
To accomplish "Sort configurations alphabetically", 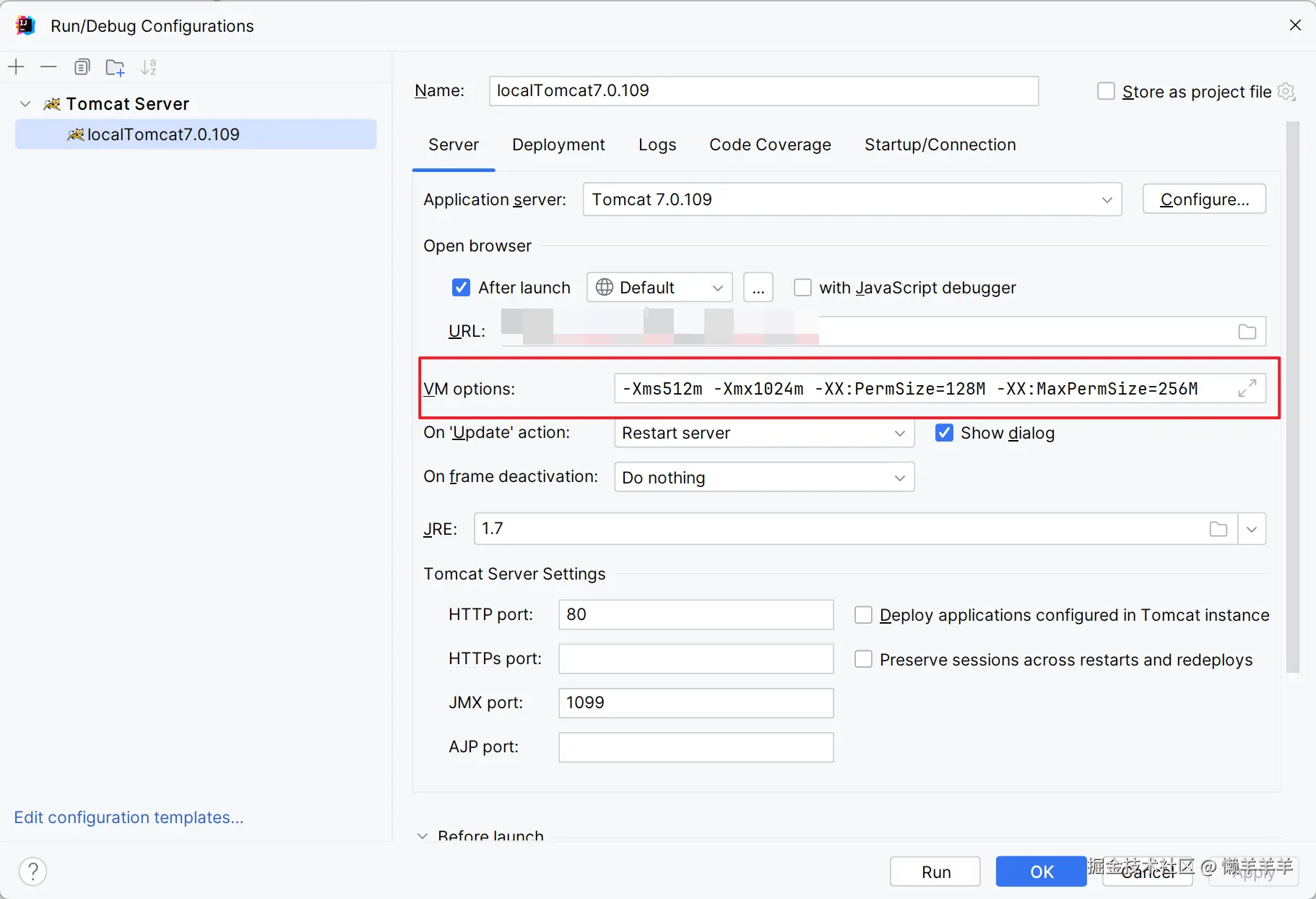I will tap(148, 67).
